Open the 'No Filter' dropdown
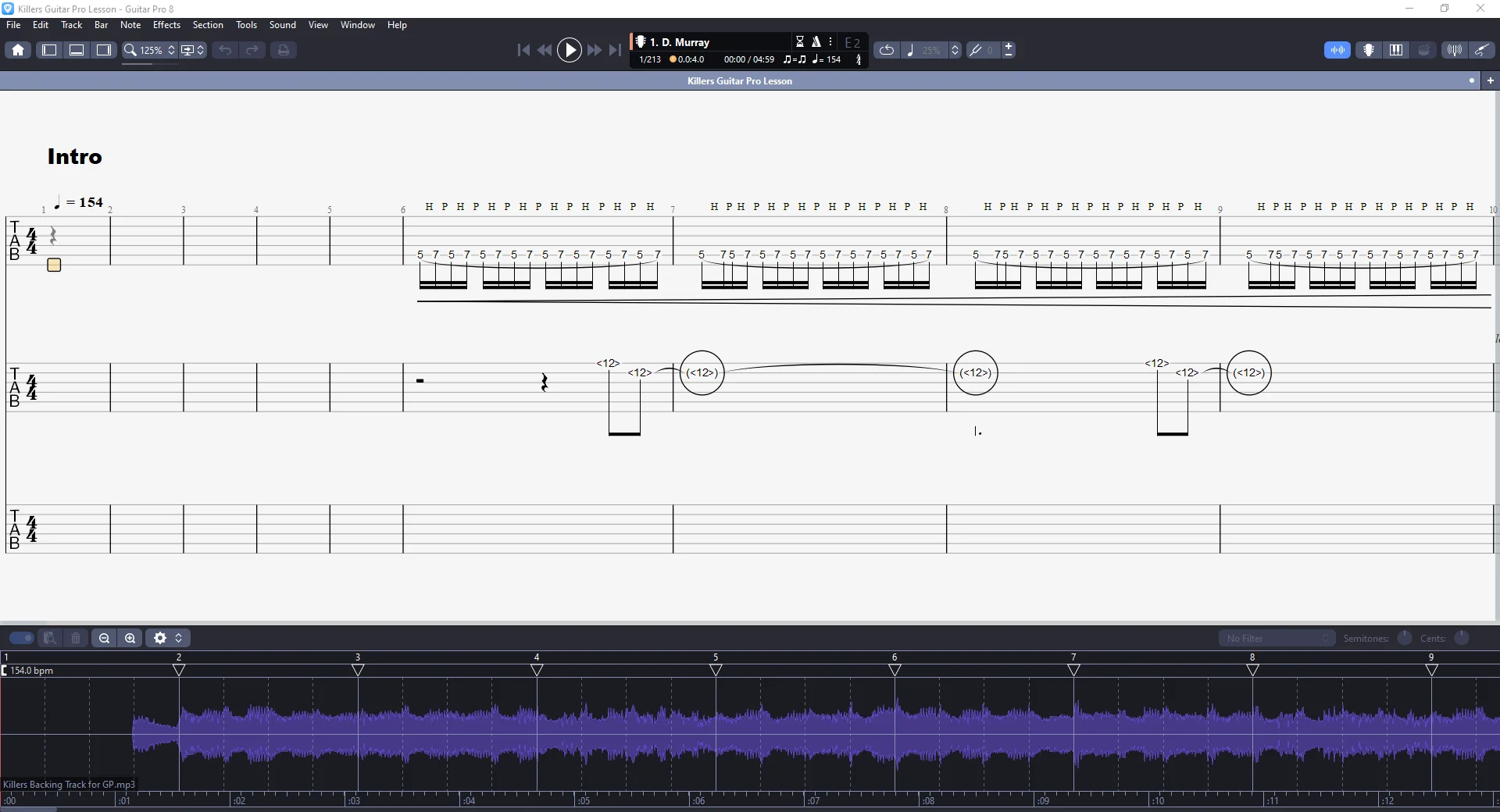The width and height of the screenshot is (1500, 812). pos(1277,639)
